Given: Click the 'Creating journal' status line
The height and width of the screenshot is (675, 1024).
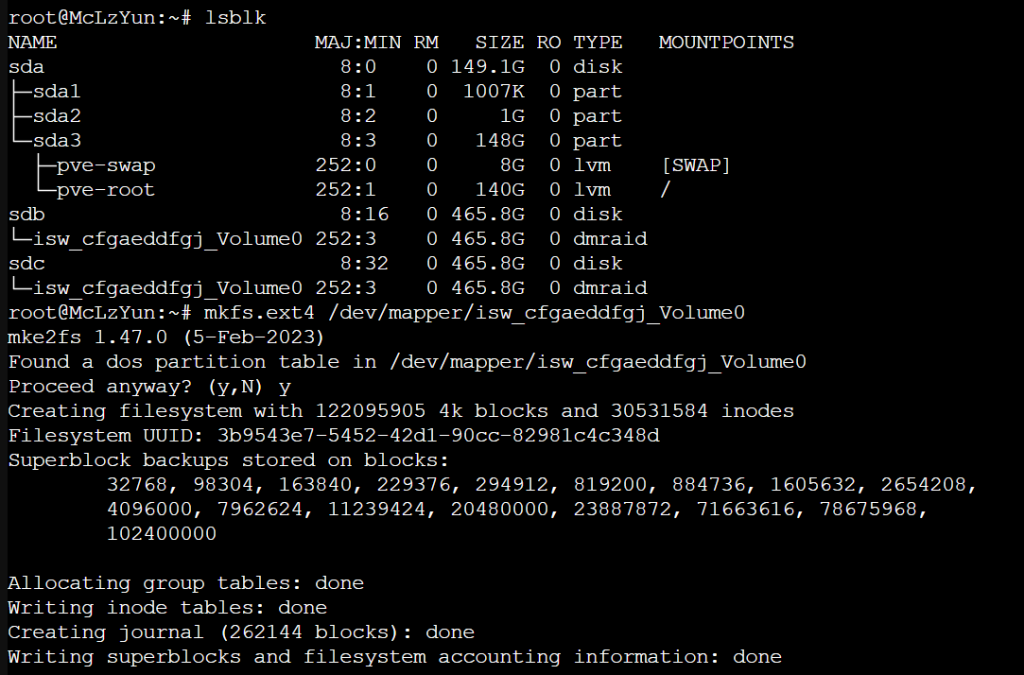Looking at the screenshot, I should click(241, 633).
